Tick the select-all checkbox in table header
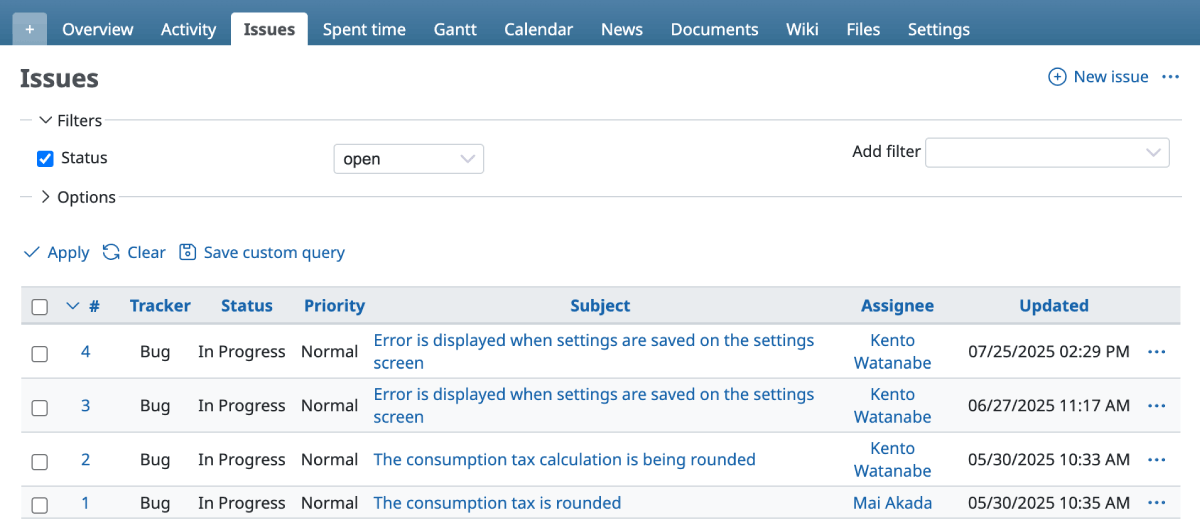Image resolution: width=1200 pixels, height=525 pixels. (x=40, y=307)
